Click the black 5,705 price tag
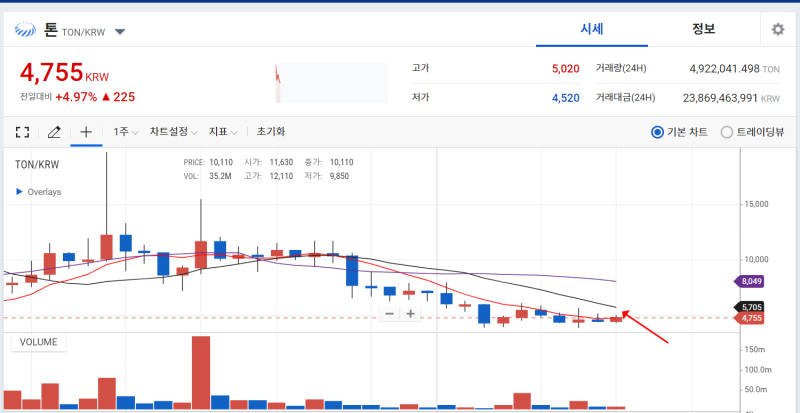 [x=748, y=307]
